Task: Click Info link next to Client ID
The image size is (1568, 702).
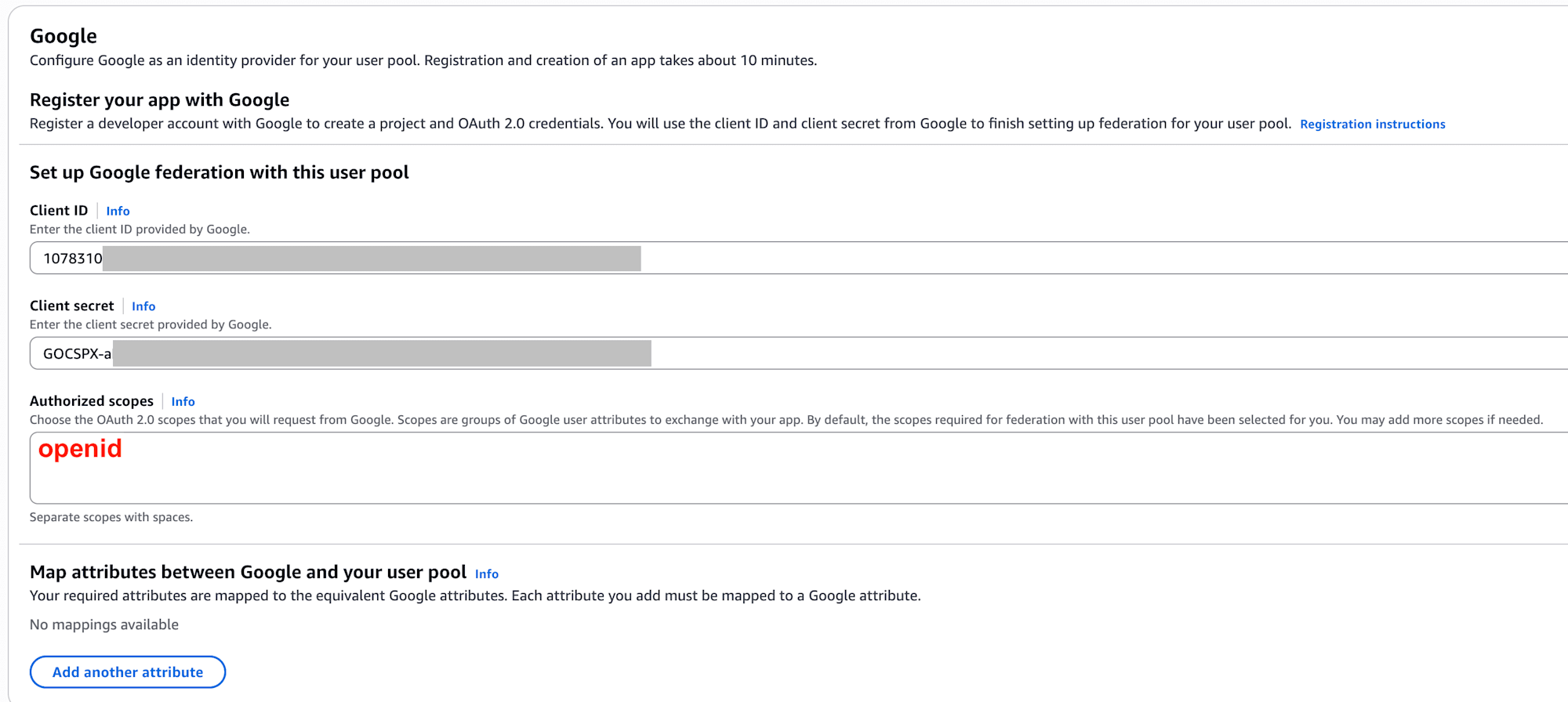Action: coord(118,211)
